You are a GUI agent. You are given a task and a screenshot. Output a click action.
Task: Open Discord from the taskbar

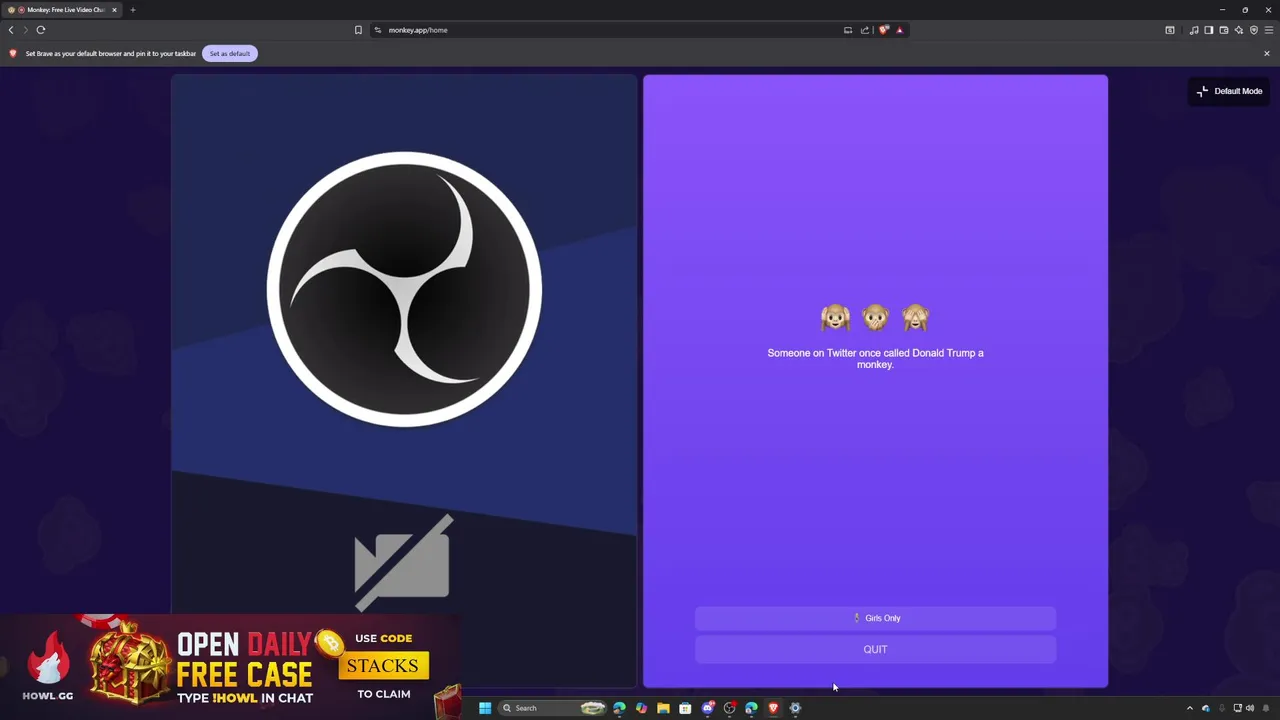[x=708, y=708]
